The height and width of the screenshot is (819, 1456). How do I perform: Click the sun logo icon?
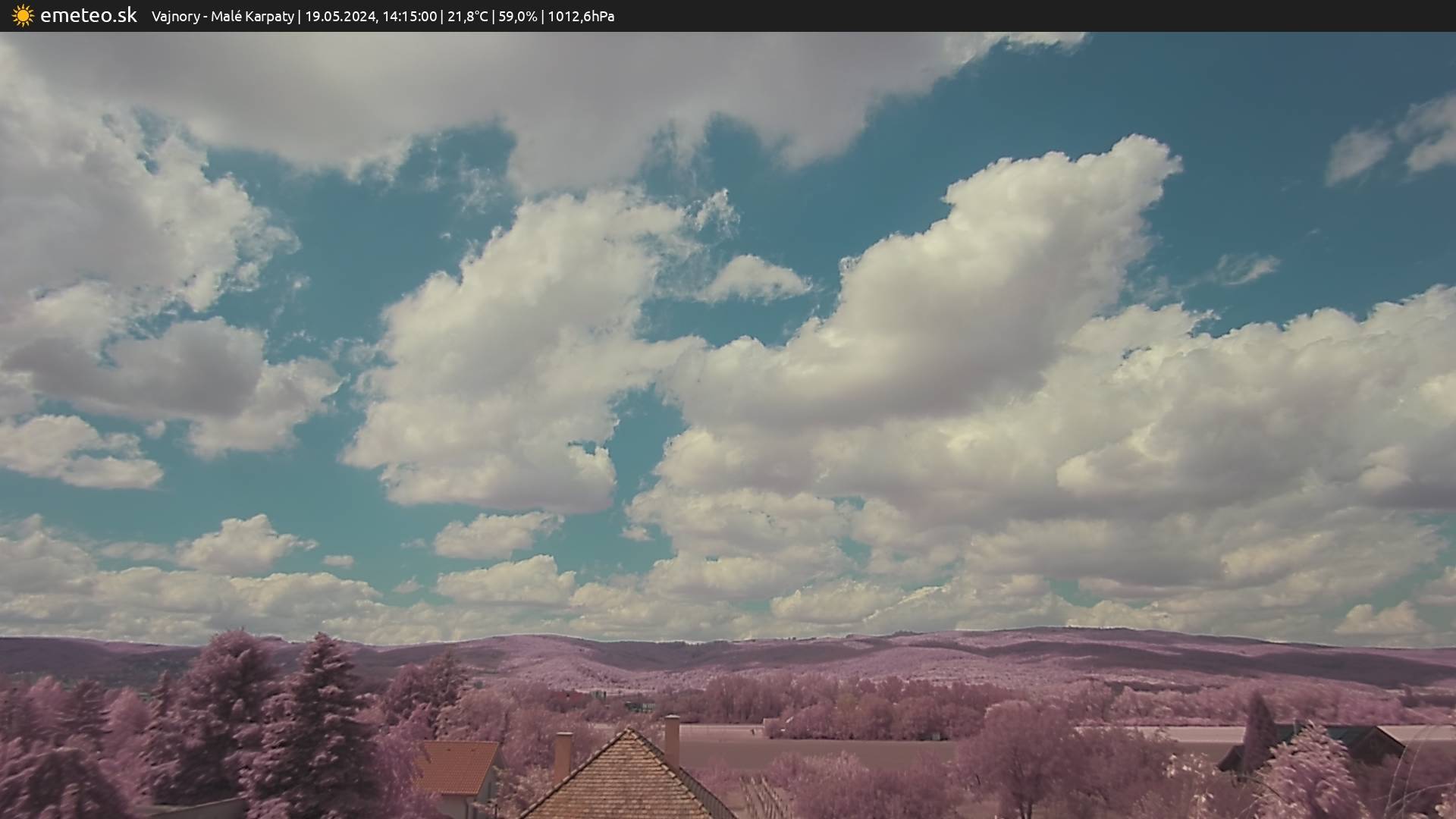23,15
